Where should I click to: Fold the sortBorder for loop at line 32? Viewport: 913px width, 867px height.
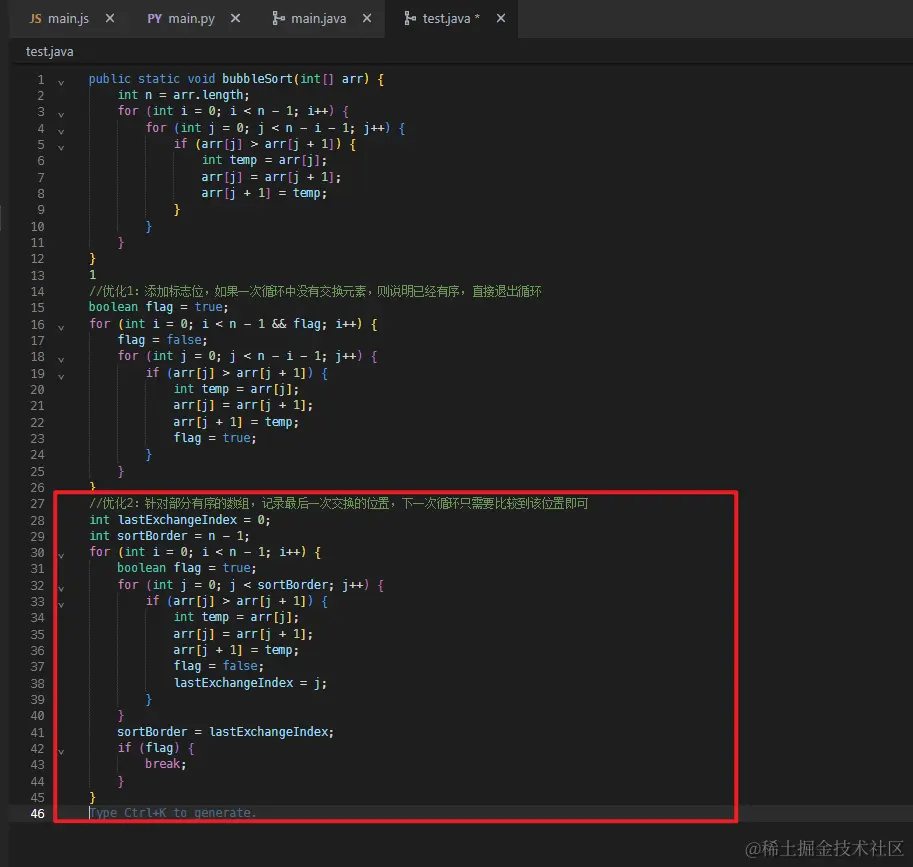click(x=61, y=588)
